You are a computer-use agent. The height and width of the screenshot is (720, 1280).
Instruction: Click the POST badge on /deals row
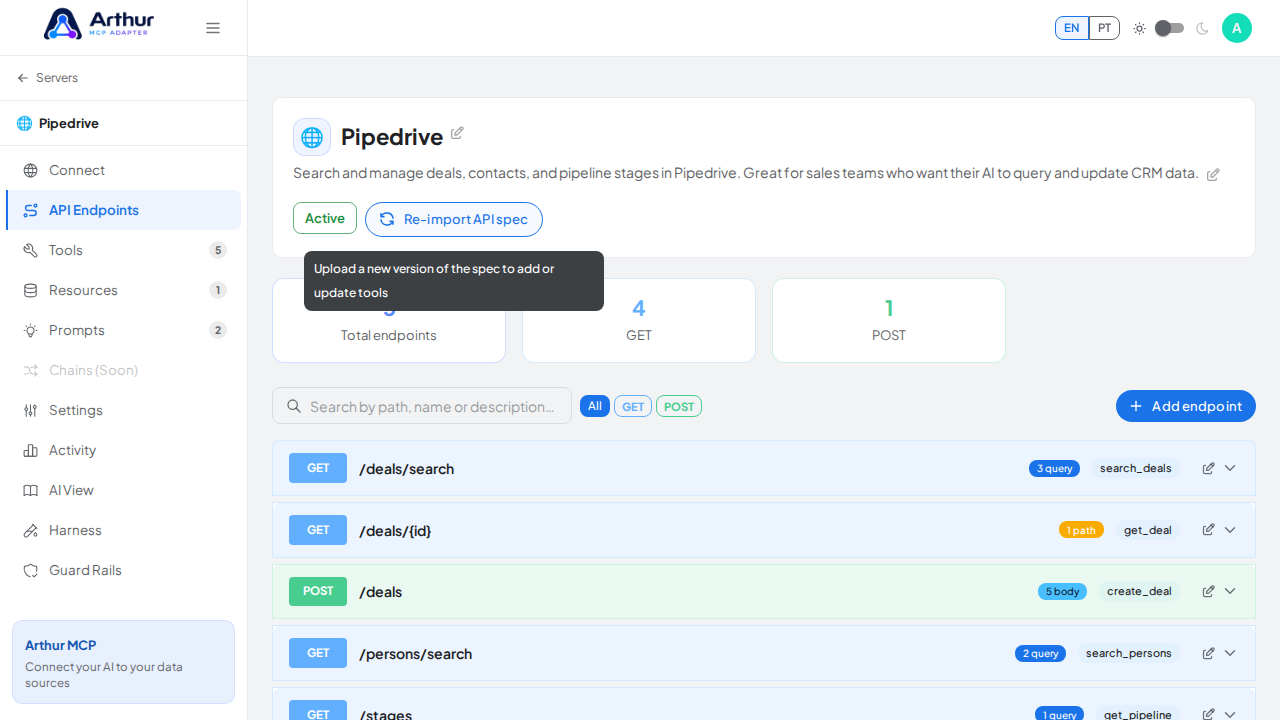point(318,591)
